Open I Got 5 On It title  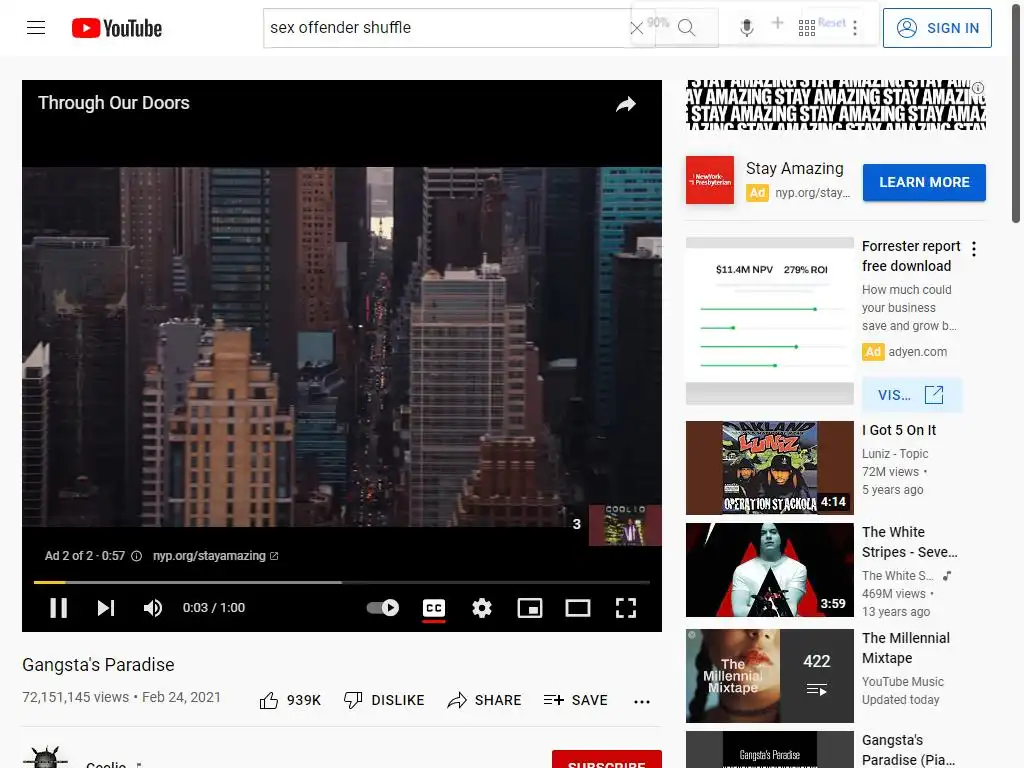coord(899,430)
